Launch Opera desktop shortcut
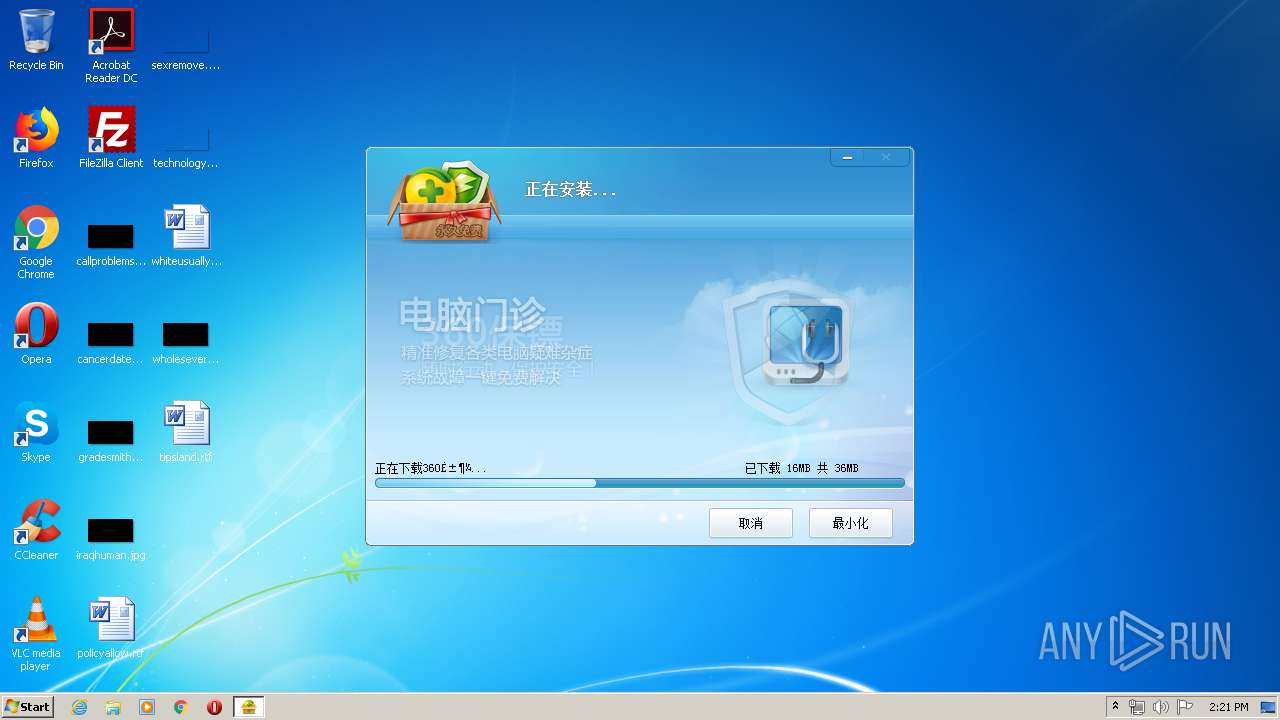 pyautogui.click(x=36, y=334)
